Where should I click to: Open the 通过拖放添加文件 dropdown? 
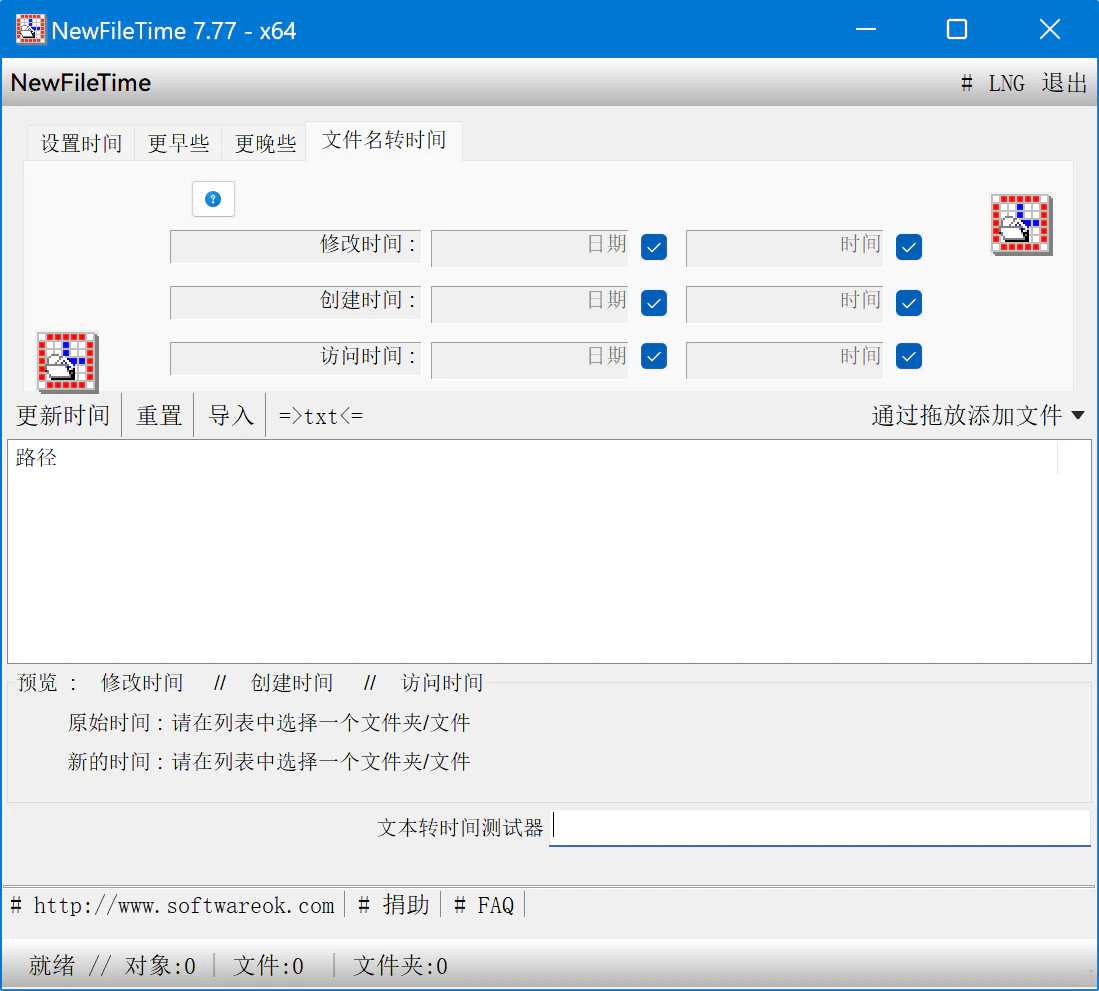[x=977, y=416]
